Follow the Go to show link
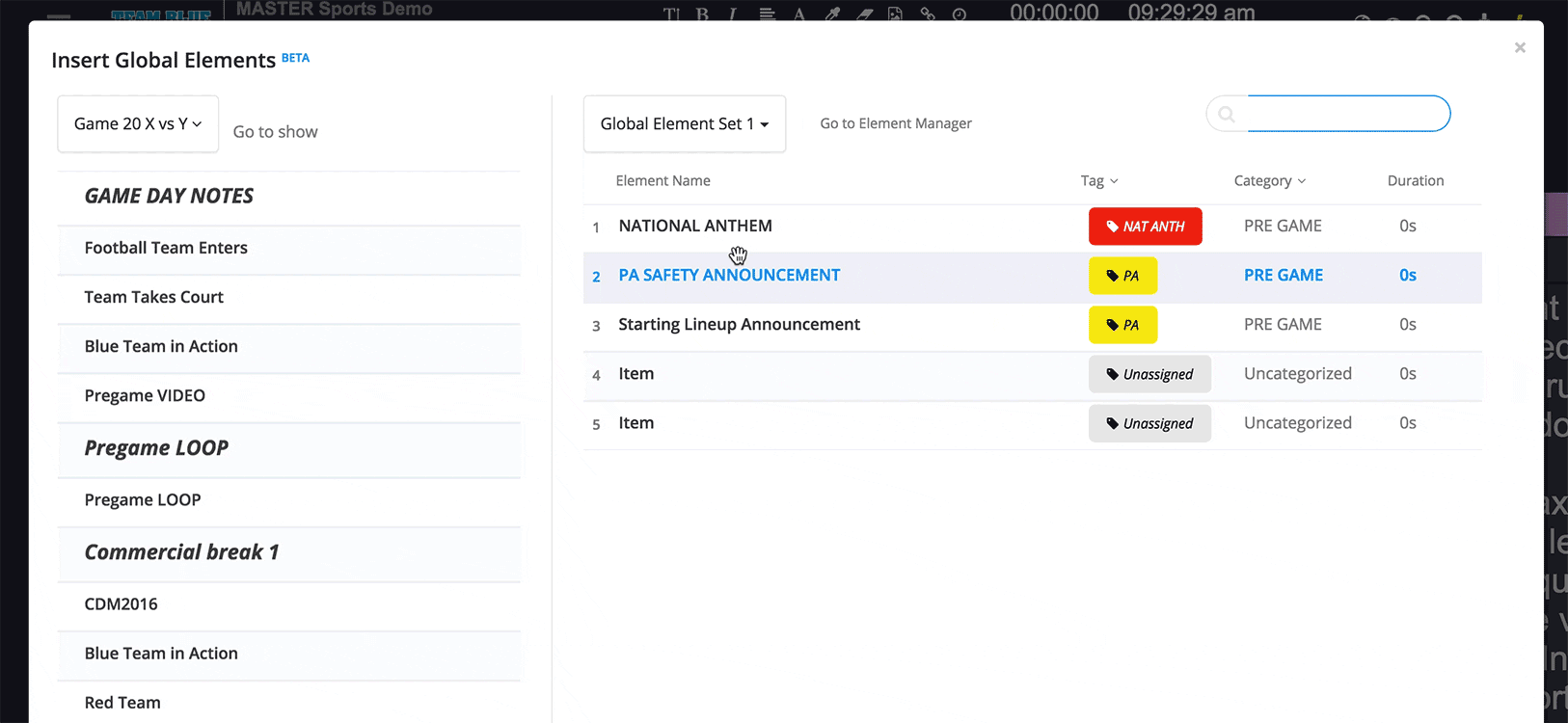Image resolution: width=1568 pixels, height=723 pixels. pyautogui.click(x=275, y=132)
